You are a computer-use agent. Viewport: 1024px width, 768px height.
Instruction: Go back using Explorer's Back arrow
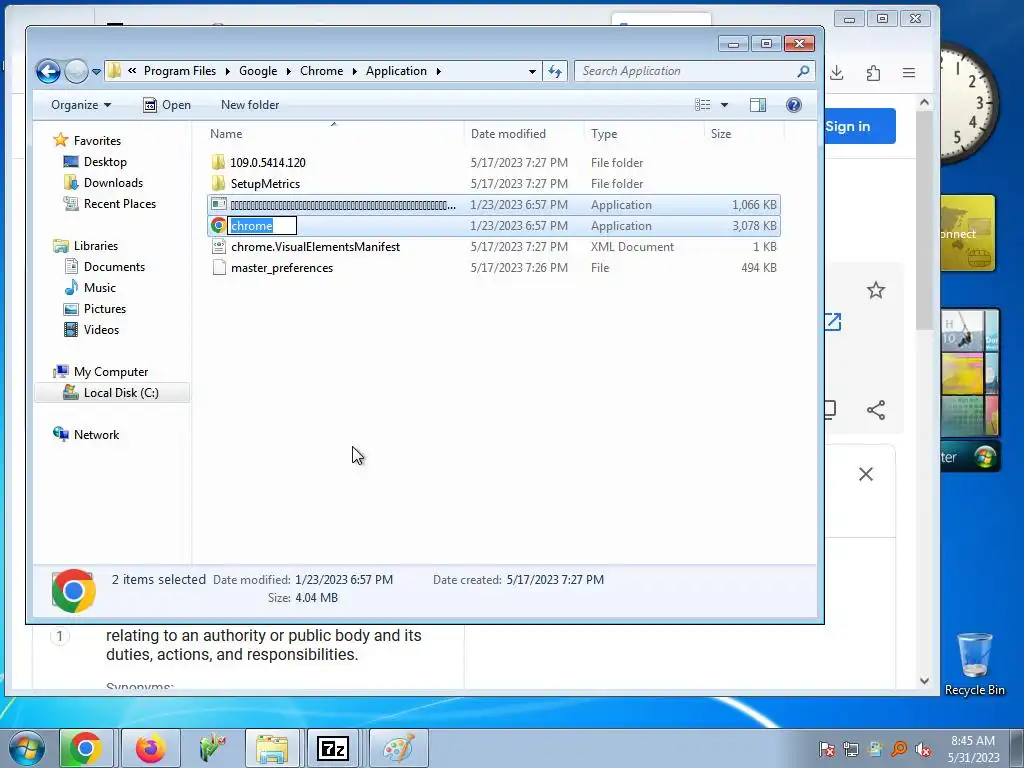48,71
